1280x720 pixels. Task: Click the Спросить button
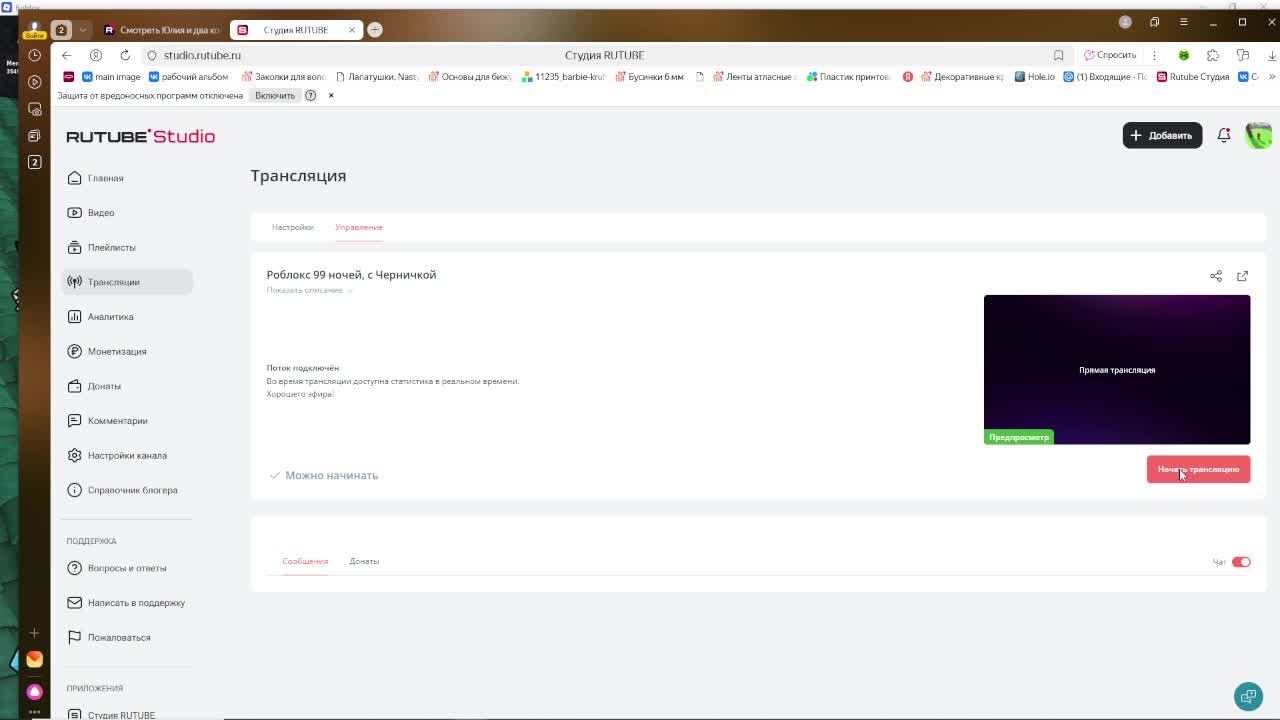(x=1110, y=55)
